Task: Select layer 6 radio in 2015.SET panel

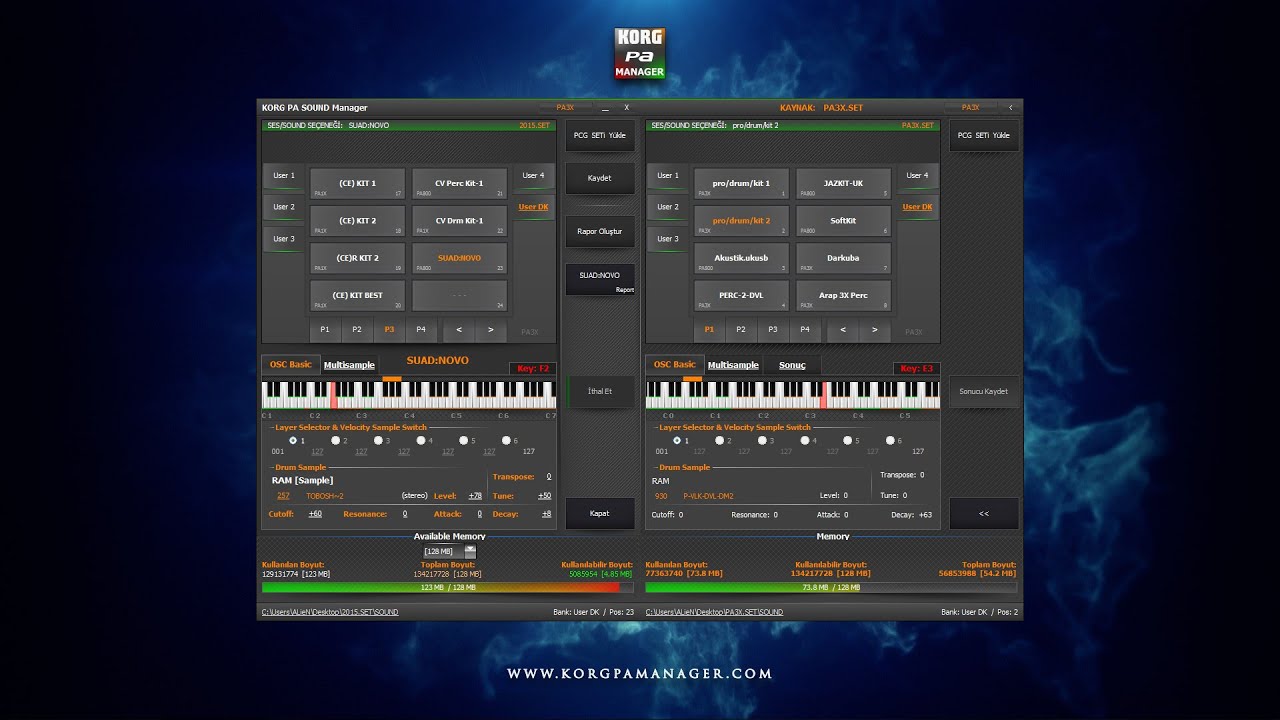Action: 506,440
